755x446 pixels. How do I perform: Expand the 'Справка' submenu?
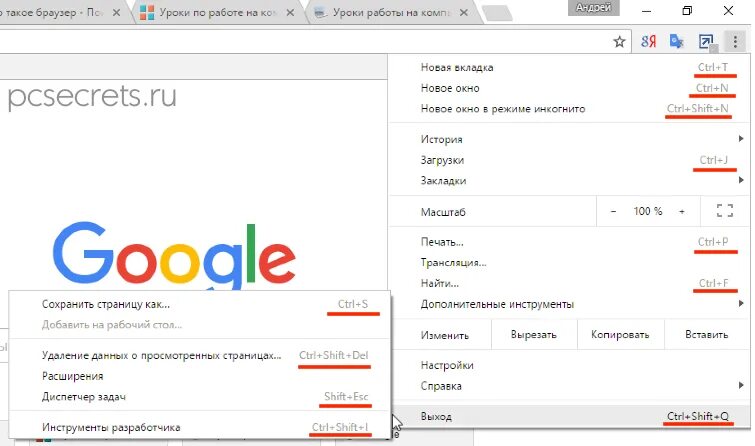coord(570,386)
